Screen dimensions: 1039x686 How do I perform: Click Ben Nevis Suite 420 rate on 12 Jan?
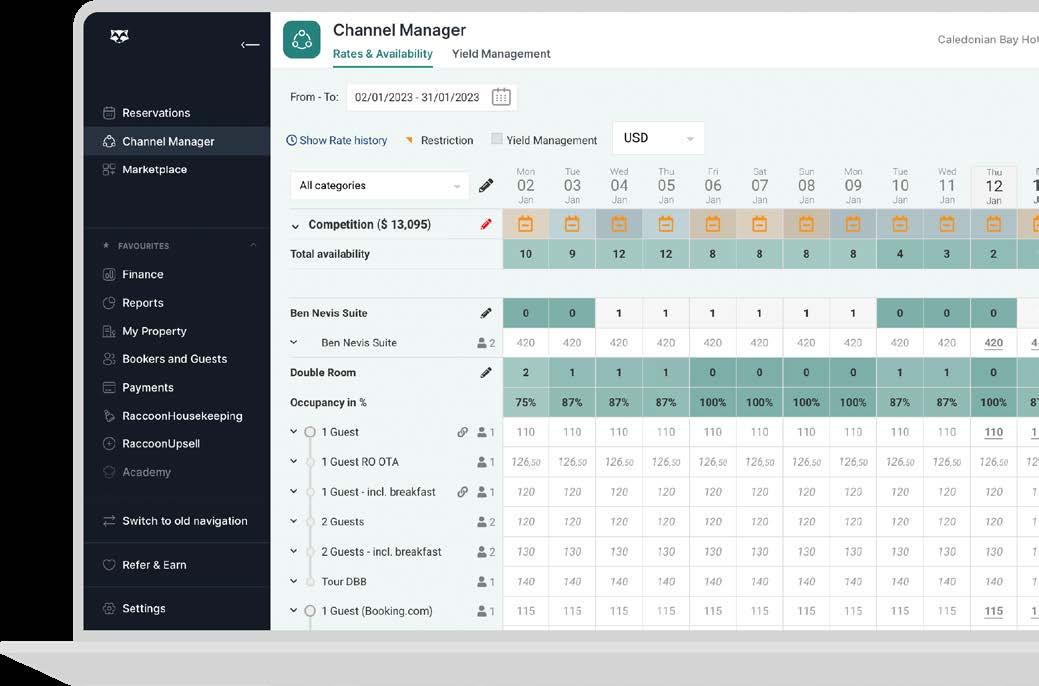(993, 343)
